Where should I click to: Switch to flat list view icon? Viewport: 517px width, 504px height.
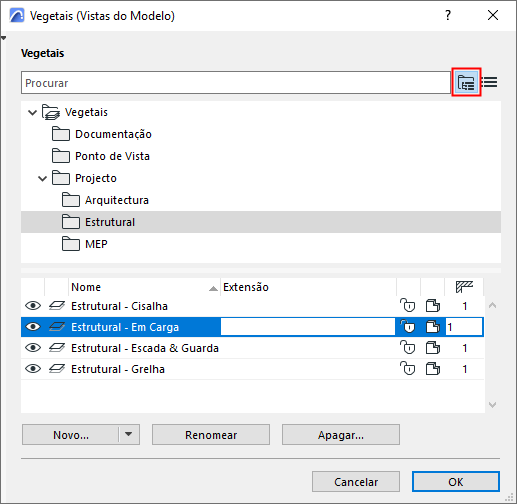(490, 82)
